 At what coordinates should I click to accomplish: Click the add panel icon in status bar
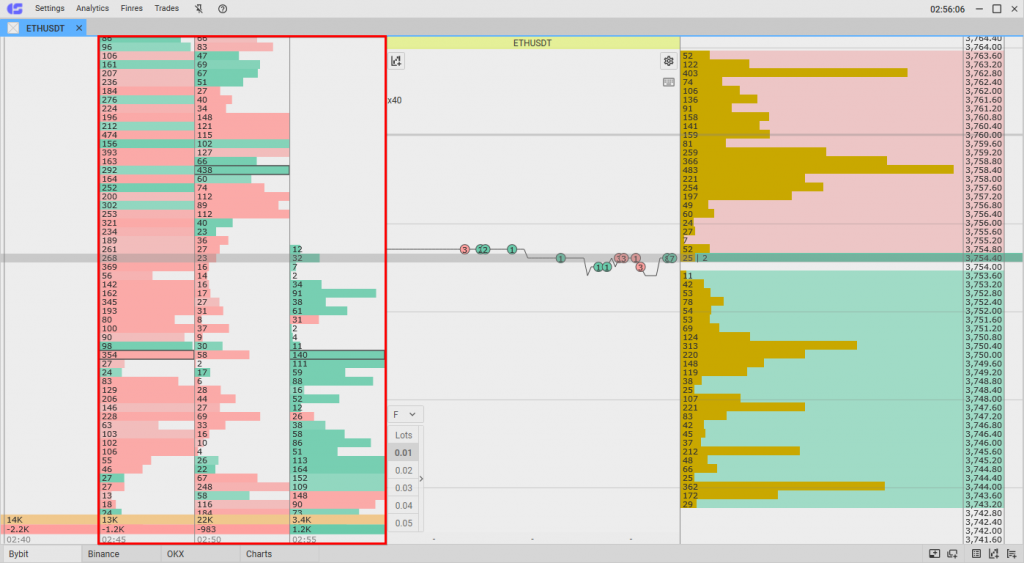coord(935,554)
